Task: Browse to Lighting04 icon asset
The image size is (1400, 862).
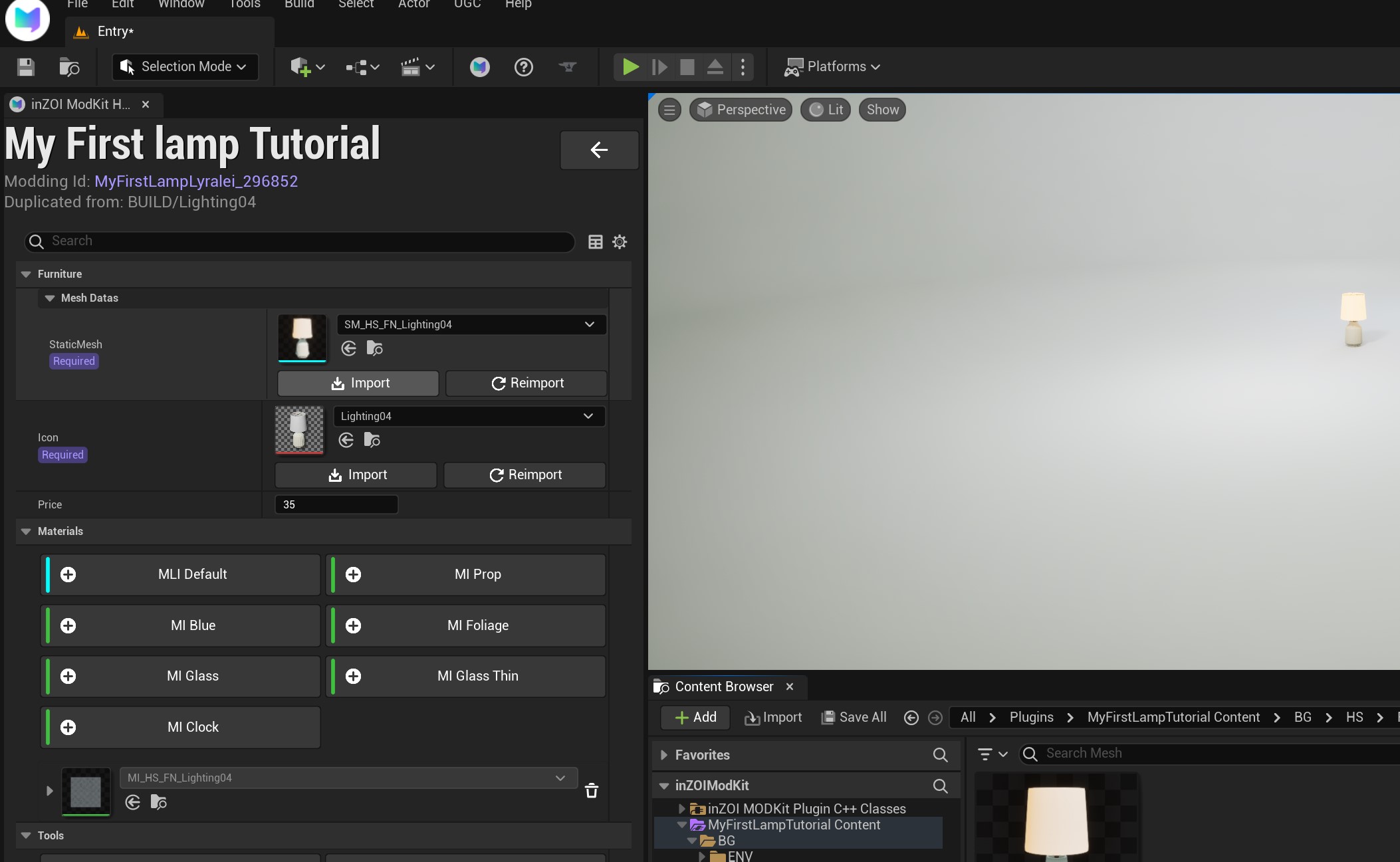Action: click(x=372, y=440)
